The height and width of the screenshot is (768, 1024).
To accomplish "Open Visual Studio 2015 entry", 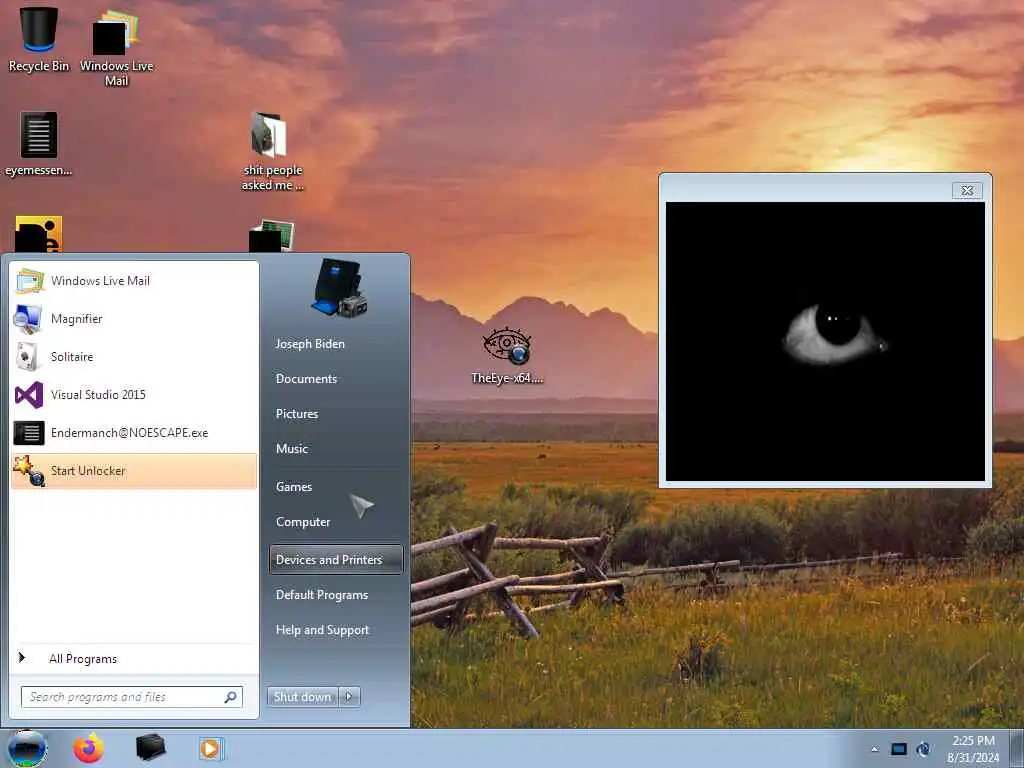I will [x=134, y=394].
